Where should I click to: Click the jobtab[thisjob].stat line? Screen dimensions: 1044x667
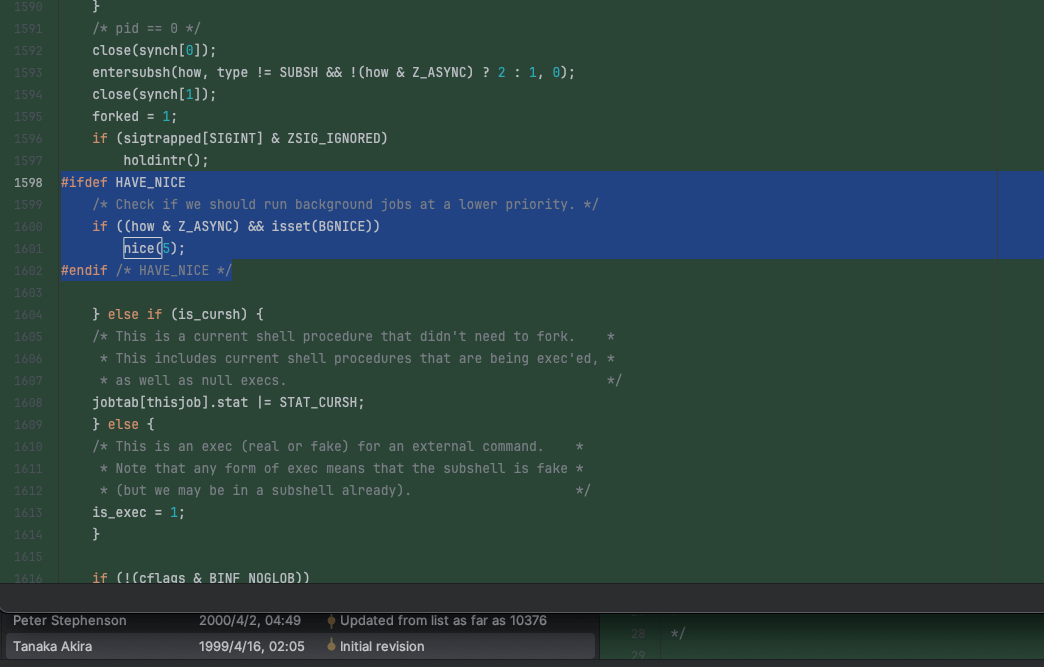pos(228,402)
